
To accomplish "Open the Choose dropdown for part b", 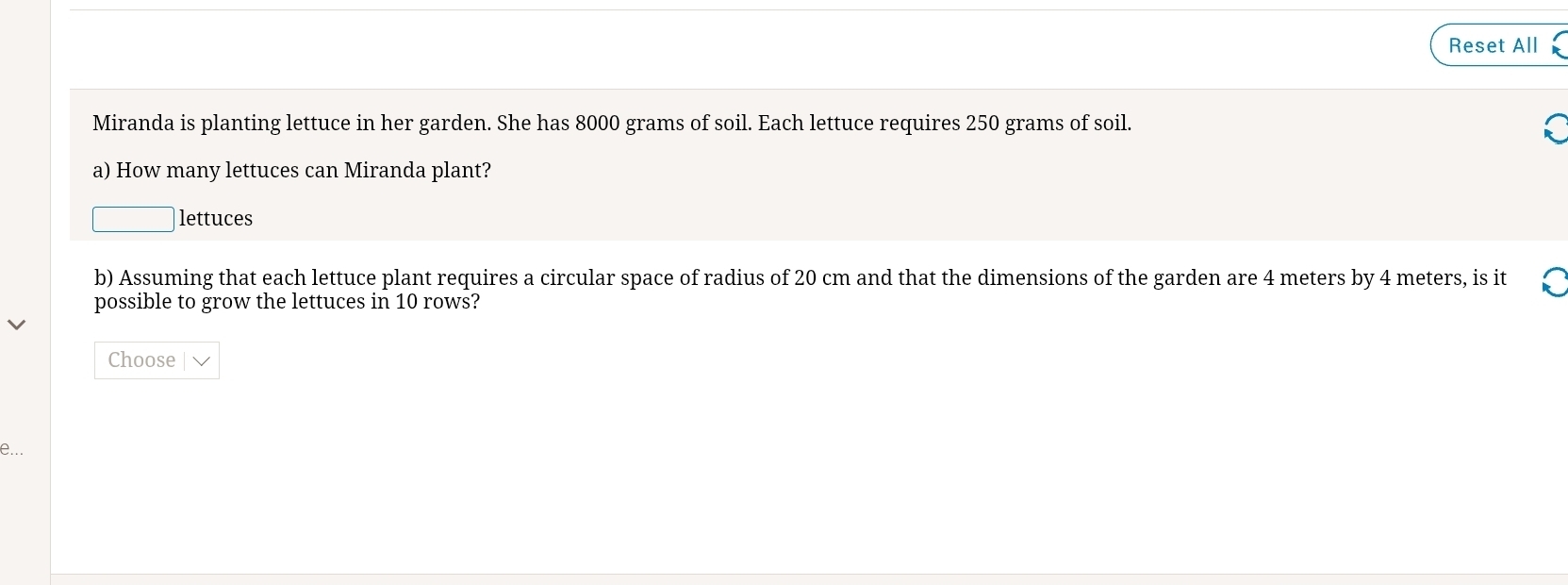I will [x=157, y=360].
